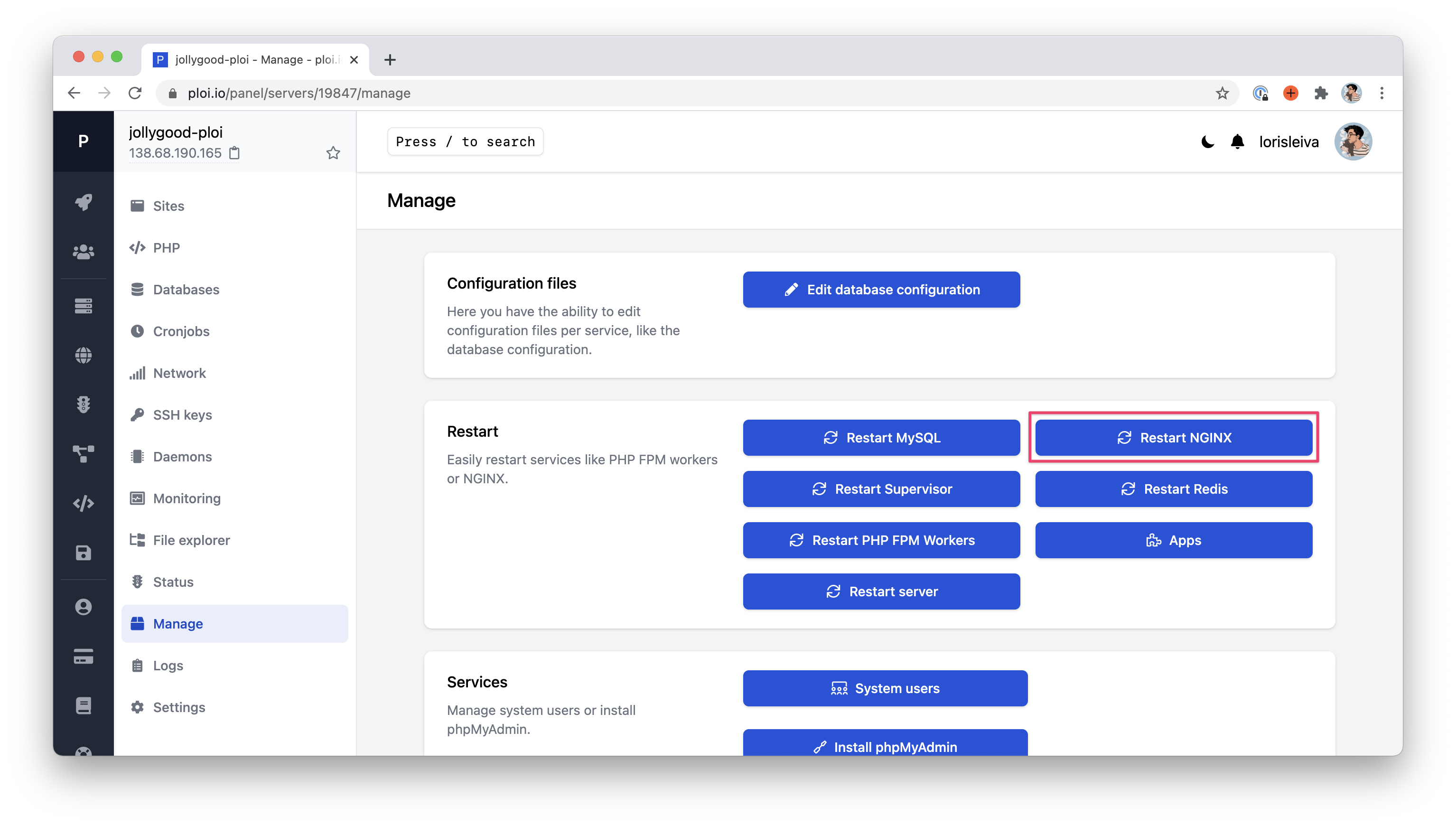Click the lorisleiva profile avatar
The width and height of the screenshot is (1456, 826).
point(1353,142)
